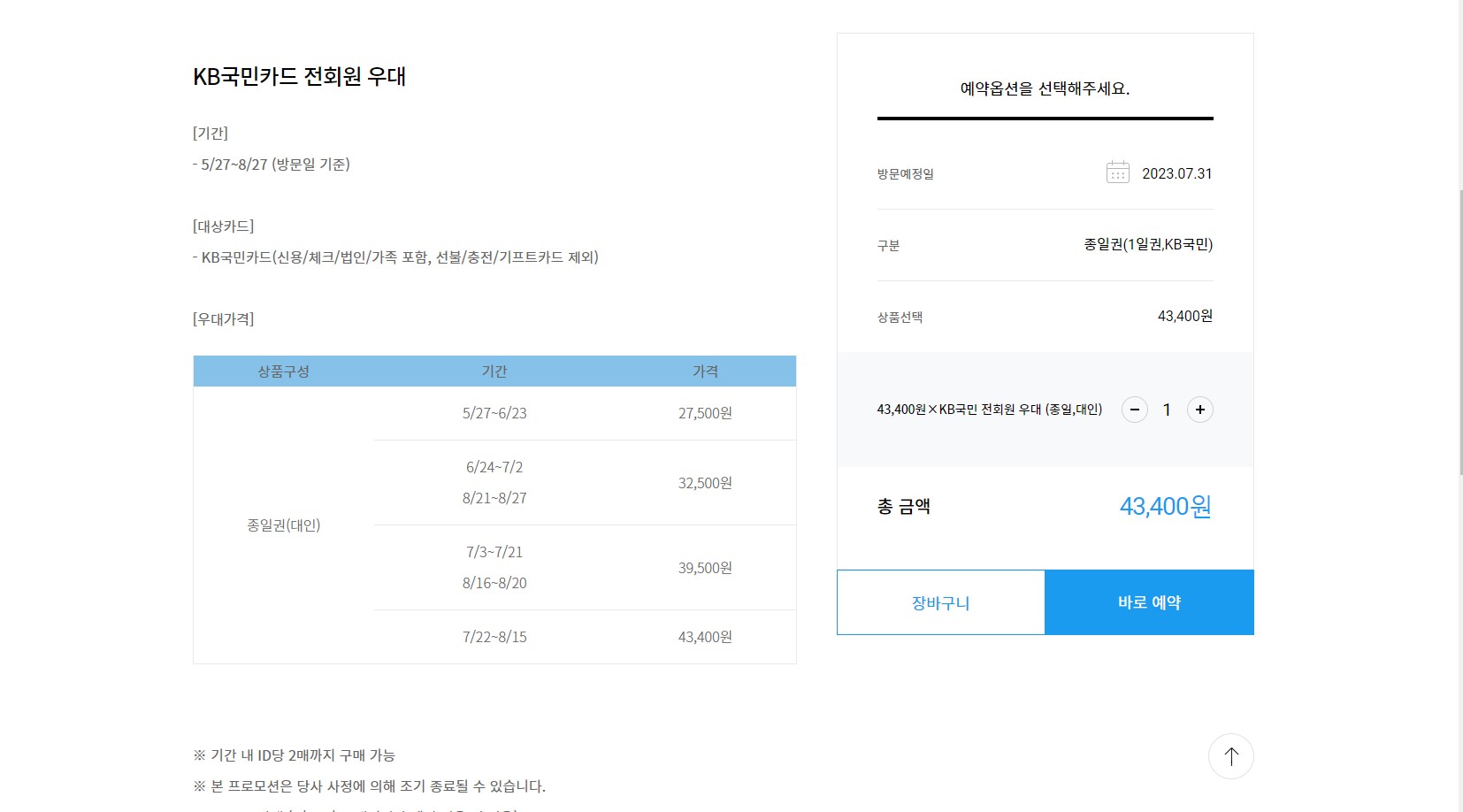Decrease ticket quantity with minus button
The width and height of the screenshot is (1463, 812).
coord(1135,410)
